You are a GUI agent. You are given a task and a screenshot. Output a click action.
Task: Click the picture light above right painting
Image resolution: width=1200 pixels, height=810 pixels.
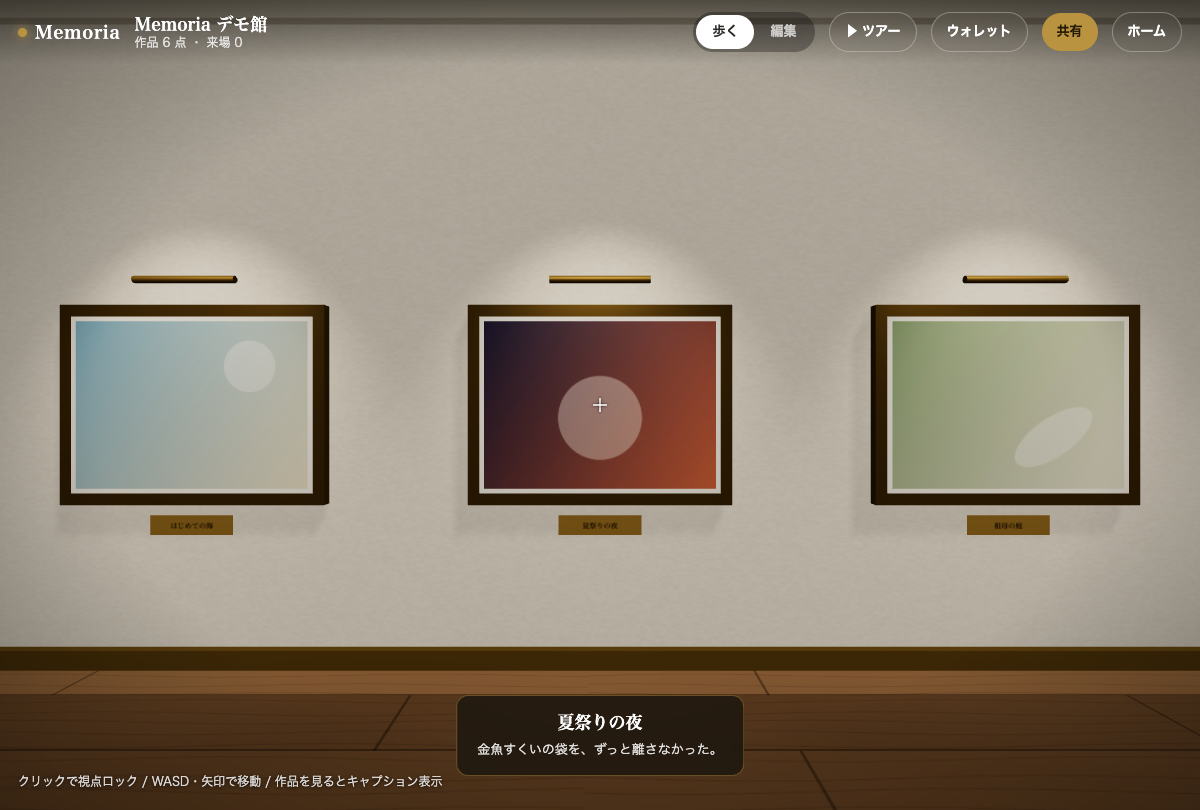1016,279
